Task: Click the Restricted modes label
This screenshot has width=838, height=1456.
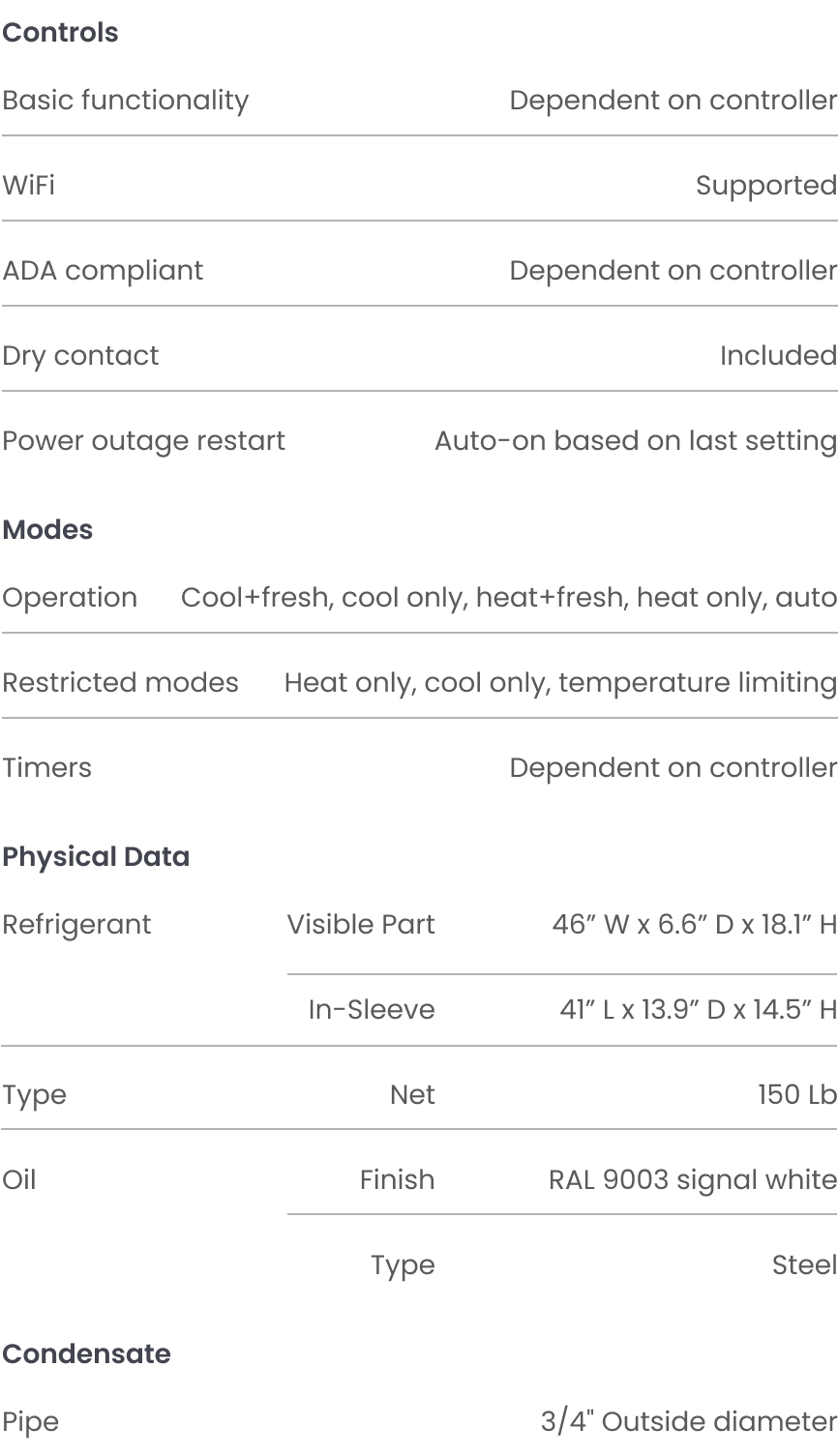Action: point(120,683)
